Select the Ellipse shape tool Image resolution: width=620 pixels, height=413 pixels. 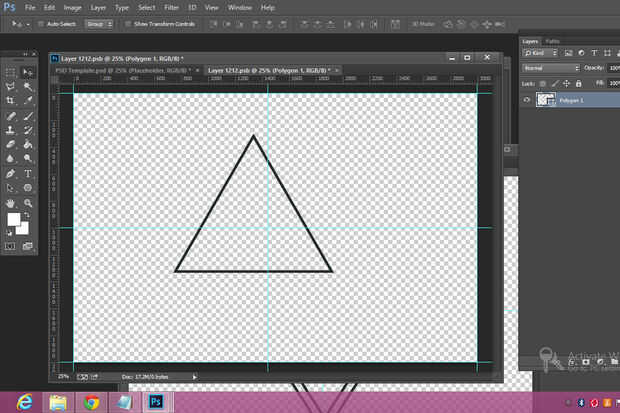[x=28, y=188]
